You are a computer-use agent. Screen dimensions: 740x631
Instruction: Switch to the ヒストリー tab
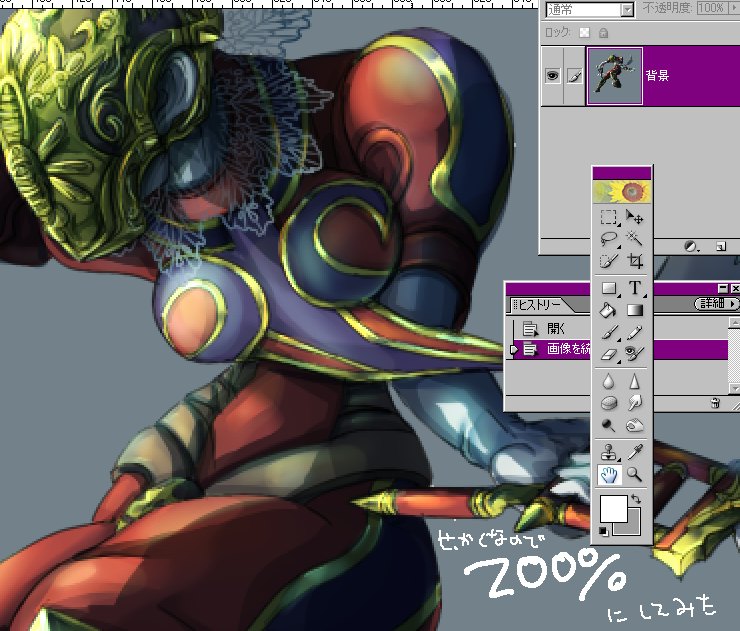coord(540,305)
